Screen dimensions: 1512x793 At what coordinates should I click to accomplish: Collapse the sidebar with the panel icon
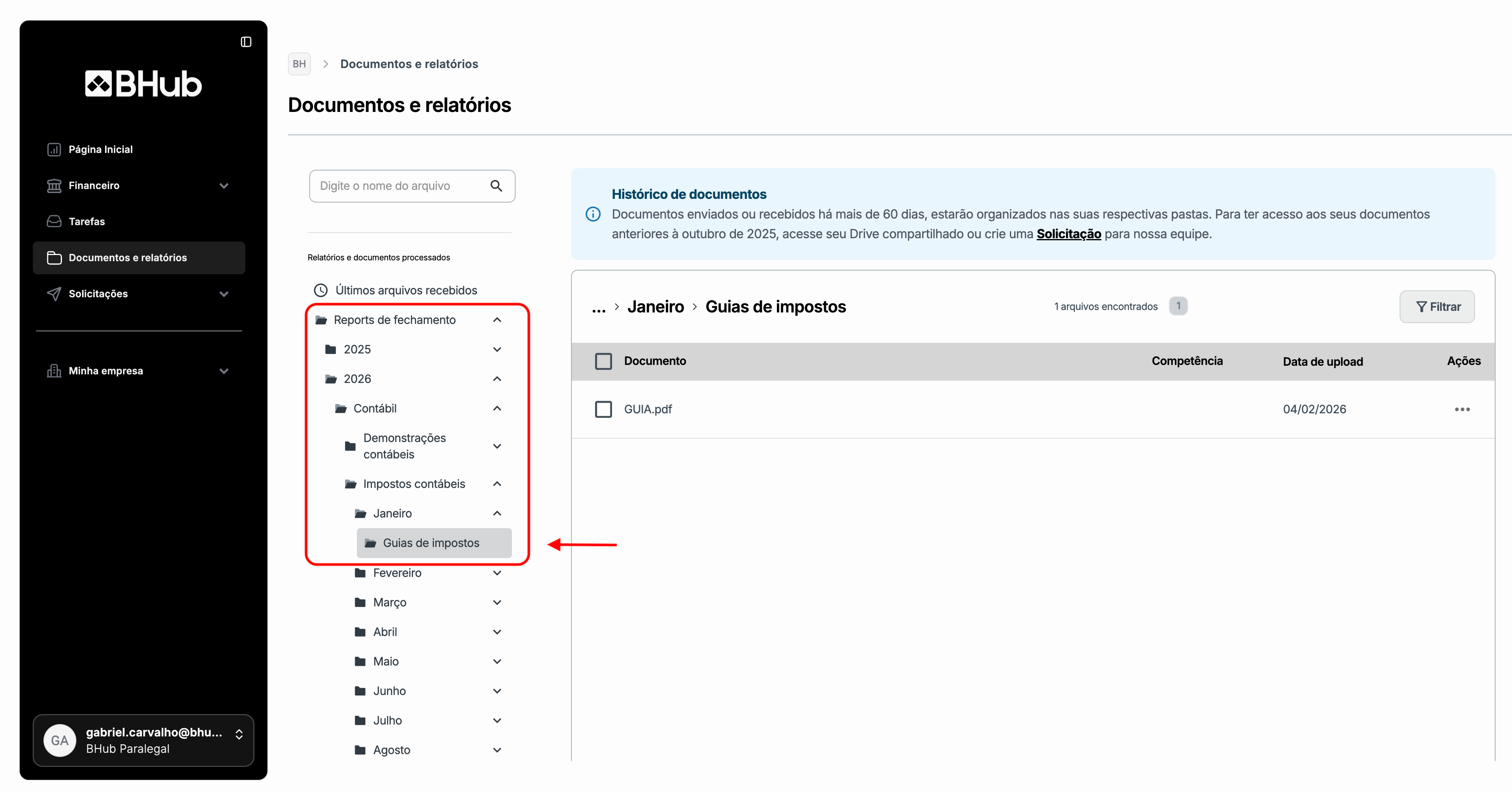pos(246,42)
